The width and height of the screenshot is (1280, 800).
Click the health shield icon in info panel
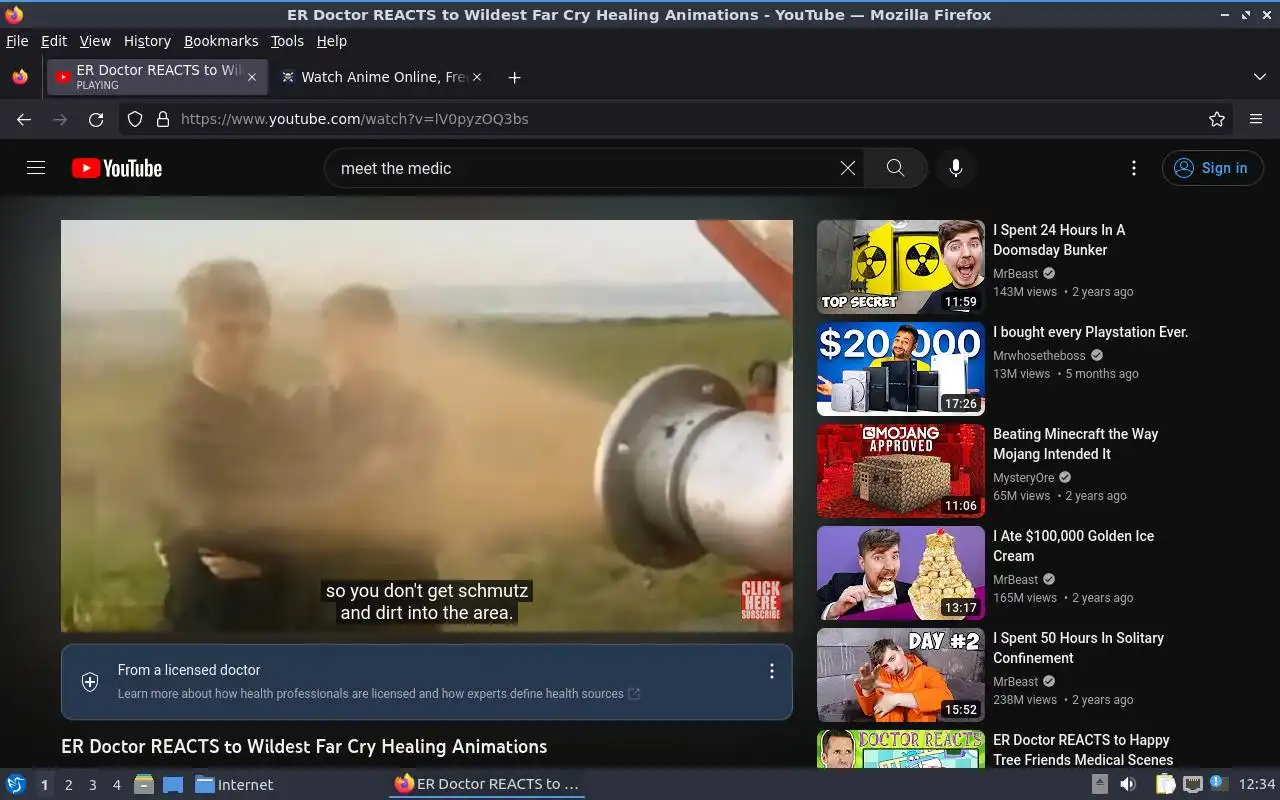(90, 682)
